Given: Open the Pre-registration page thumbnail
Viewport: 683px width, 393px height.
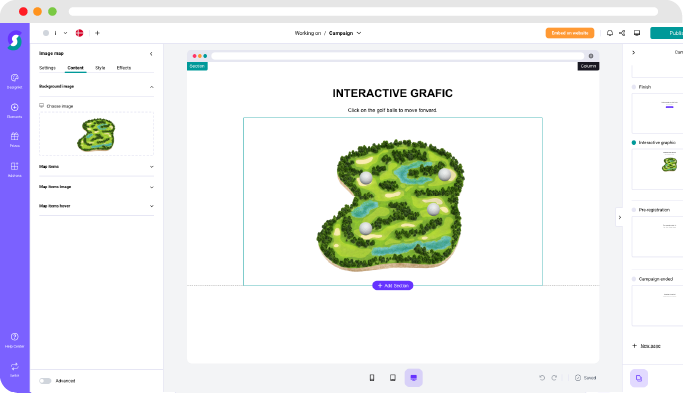Looking at the screenshot, I should (x=657, y=237).
